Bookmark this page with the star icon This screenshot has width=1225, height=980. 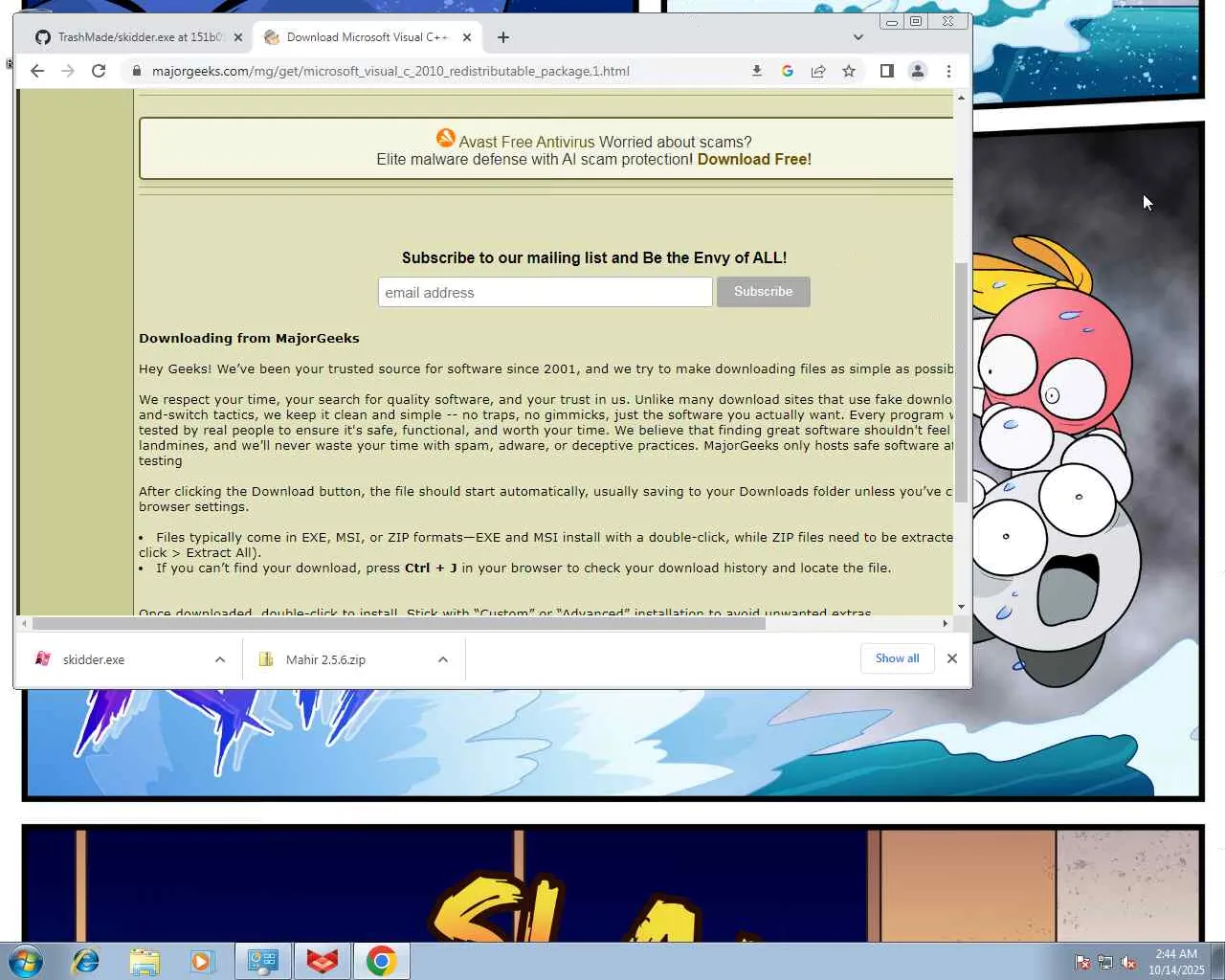(x=849, y=71)
